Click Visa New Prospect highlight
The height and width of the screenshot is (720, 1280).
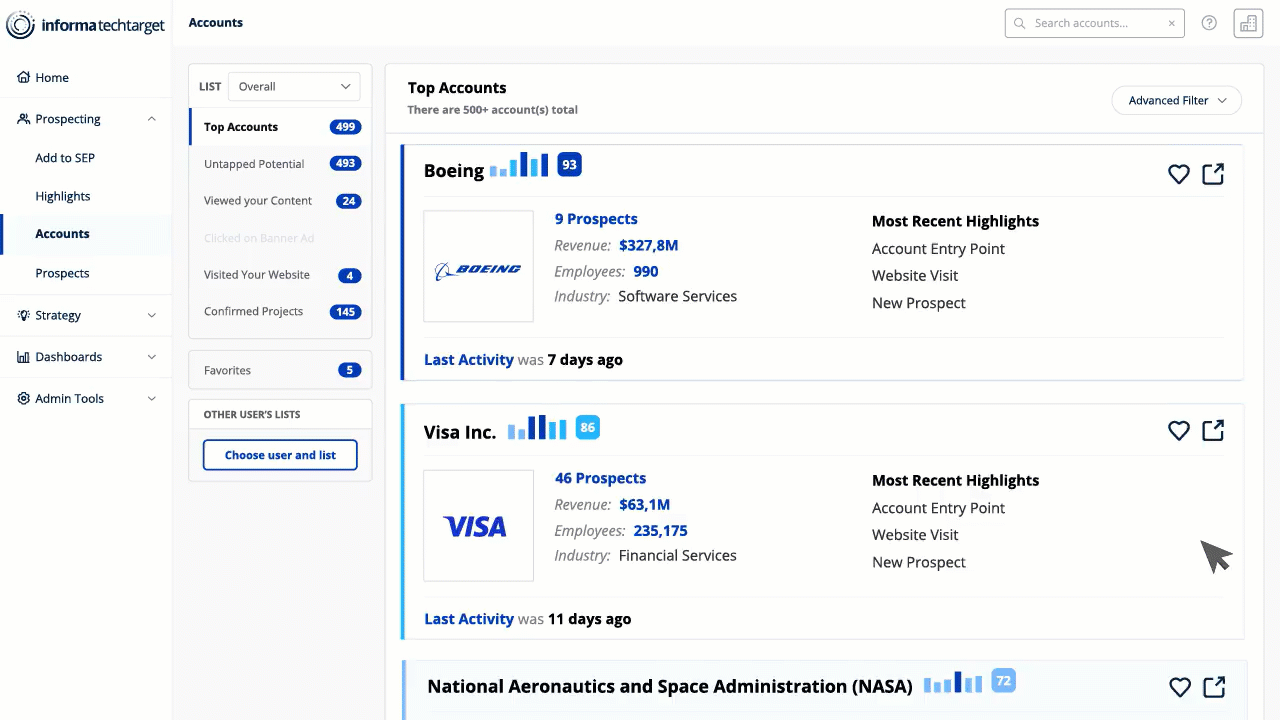coord(919,562)
